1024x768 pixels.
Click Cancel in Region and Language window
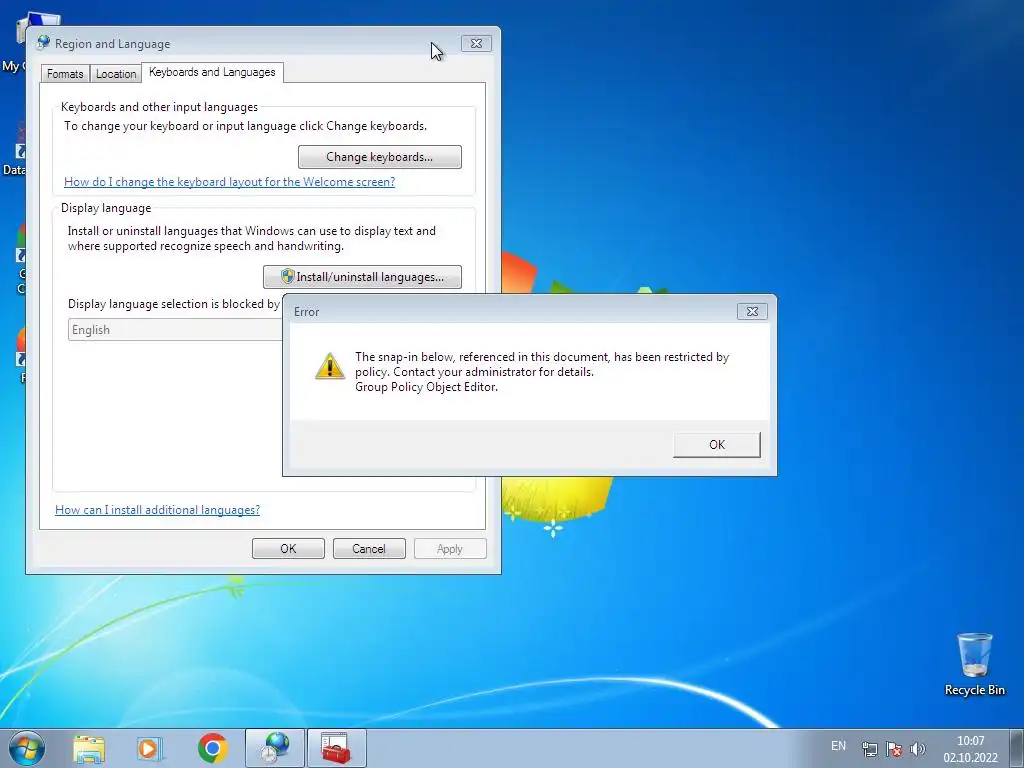click(x=369, y=549)
